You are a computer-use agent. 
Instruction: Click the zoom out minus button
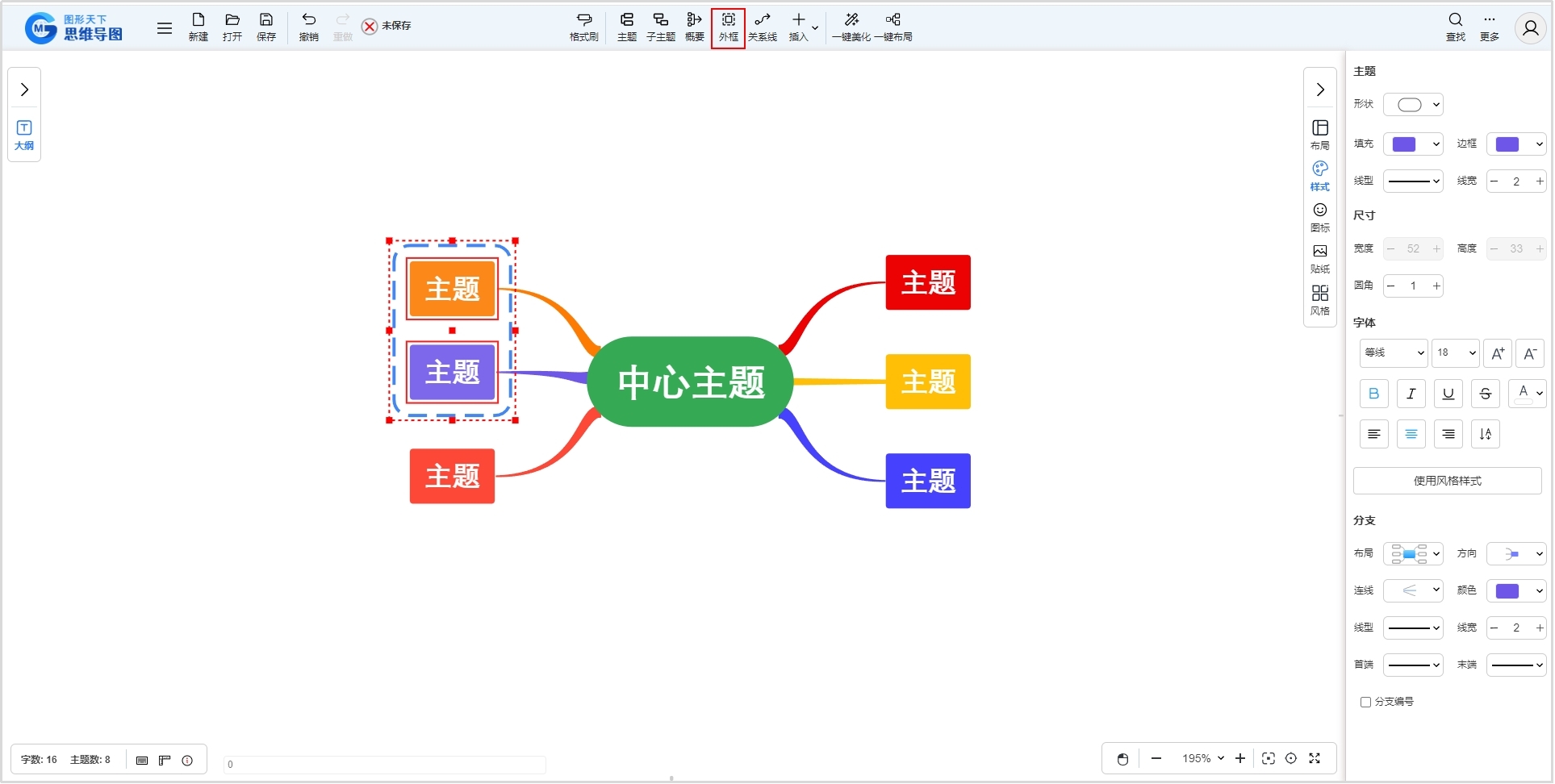coord(1156,759)
